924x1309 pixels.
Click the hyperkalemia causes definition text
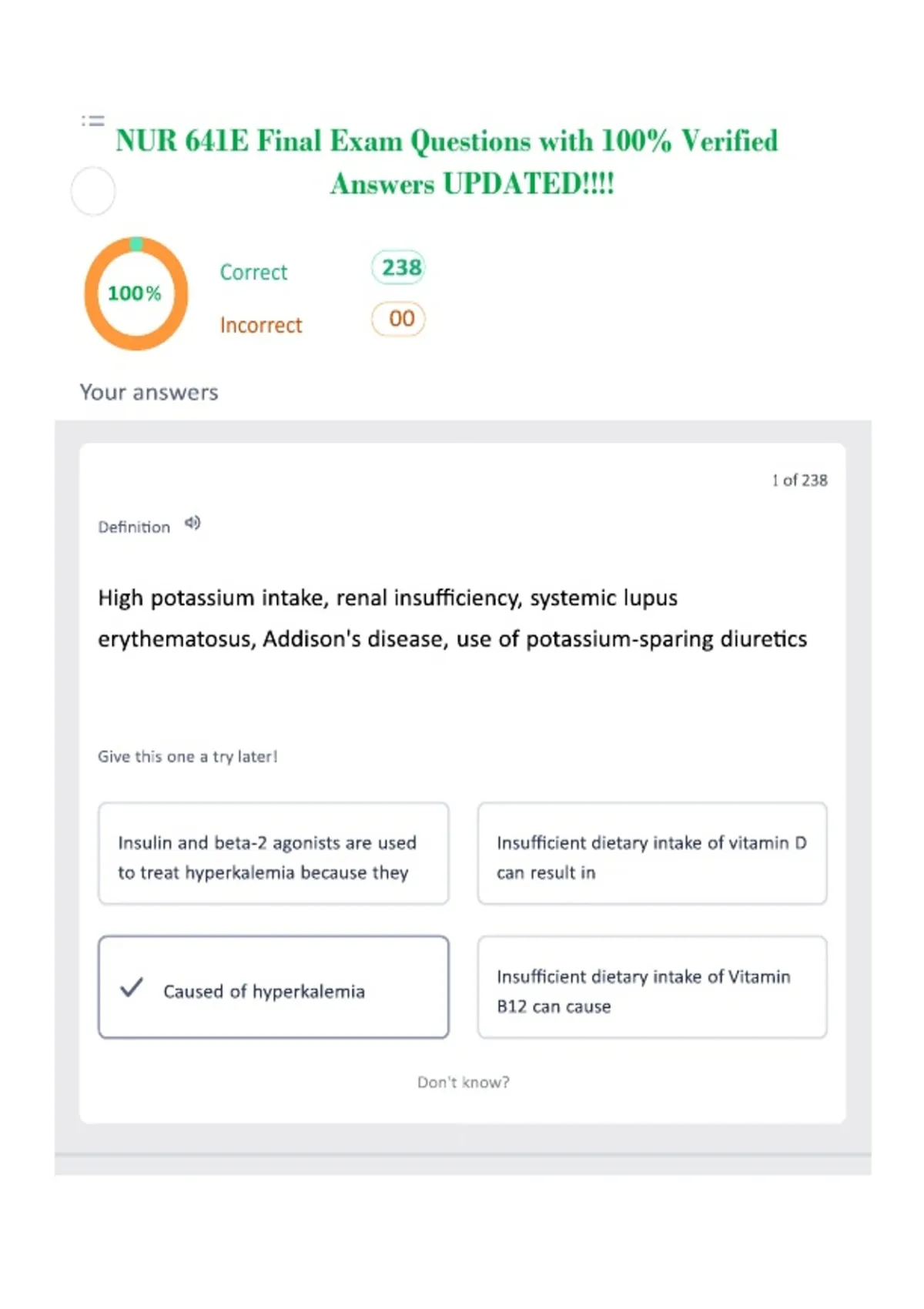click(453, 618)
